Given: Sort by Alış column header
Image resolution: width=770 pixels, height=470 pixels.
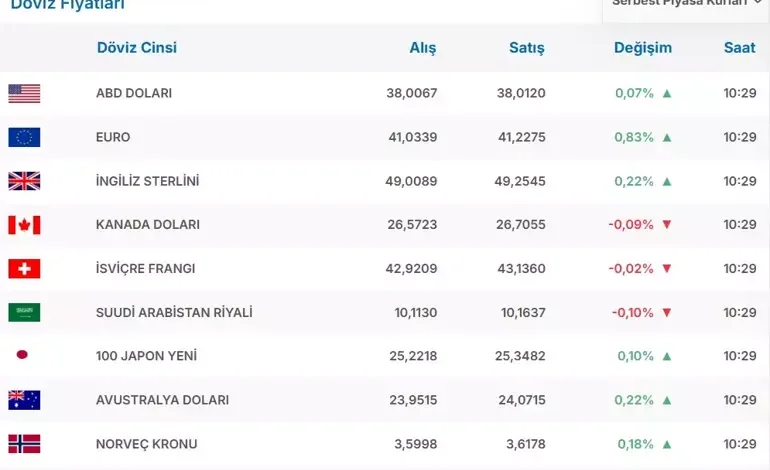Looking at the screenshot, I should pos(423,48).
